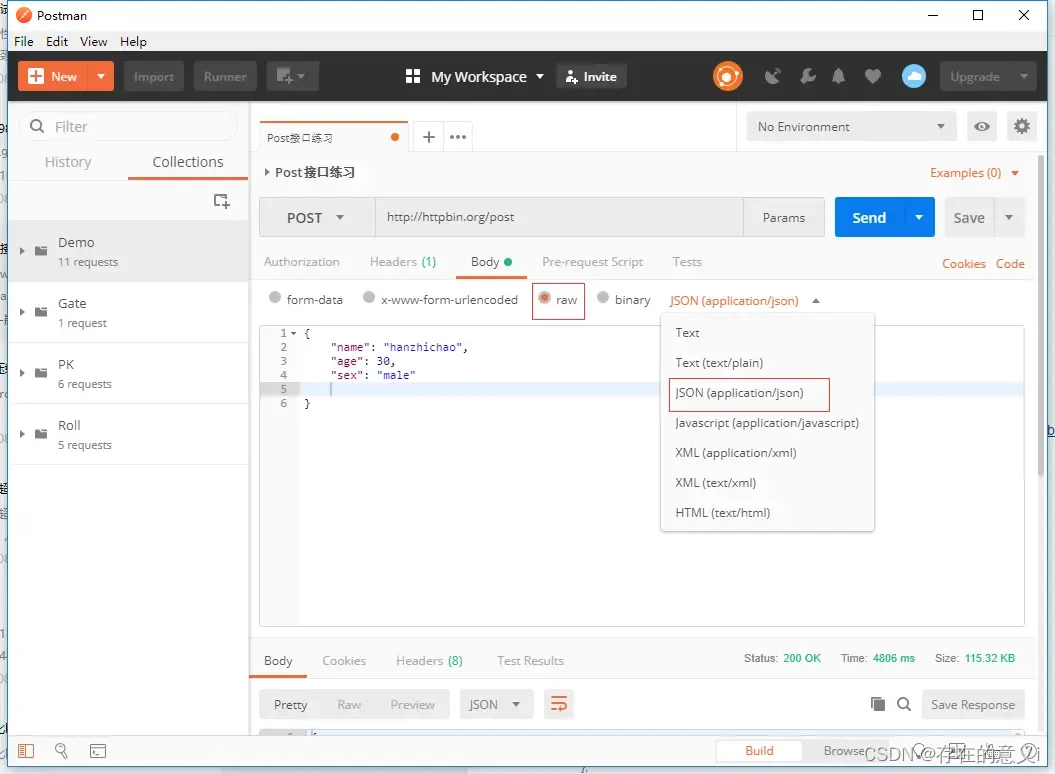Viewport: 1055px width, 774px height.
Task: Create new collection icon in sidebar
Action: [x=221, y=201]
